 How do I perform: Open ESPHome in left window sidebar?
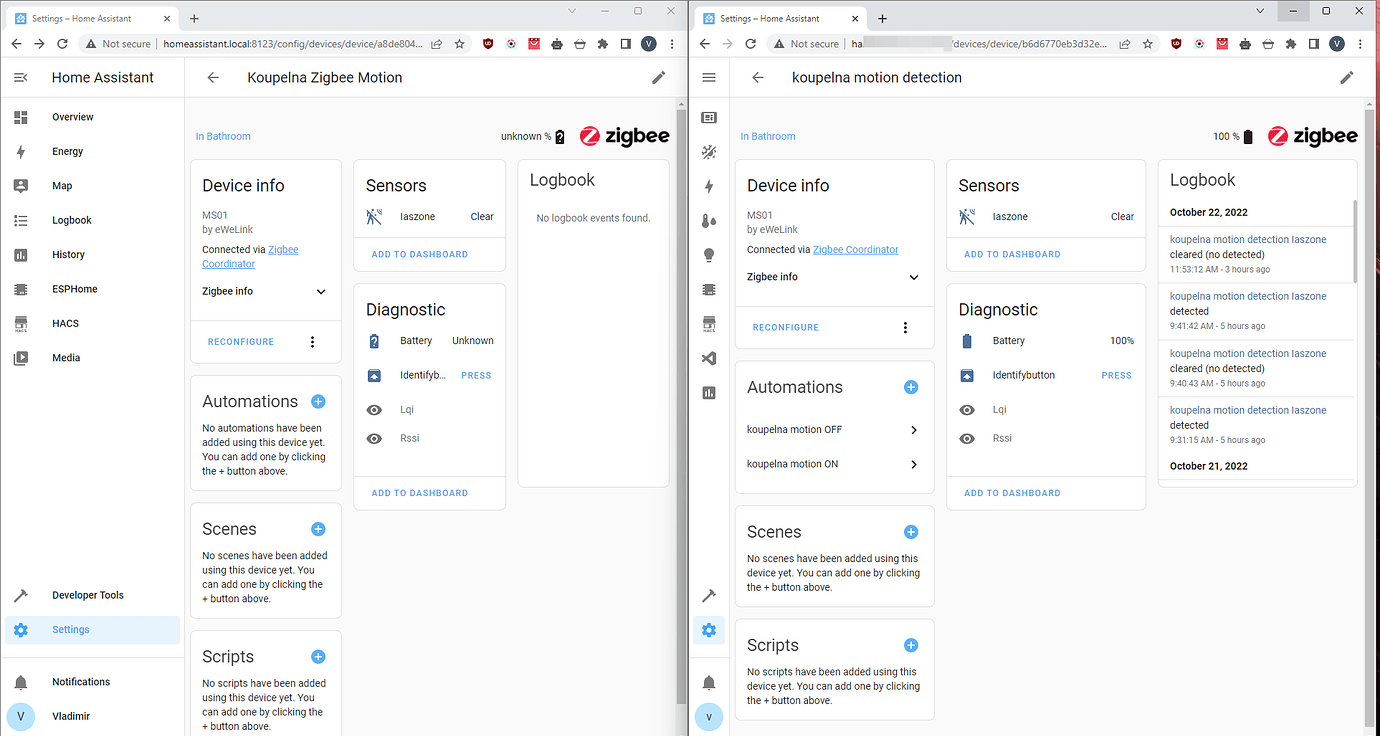[x=92, y=289]
